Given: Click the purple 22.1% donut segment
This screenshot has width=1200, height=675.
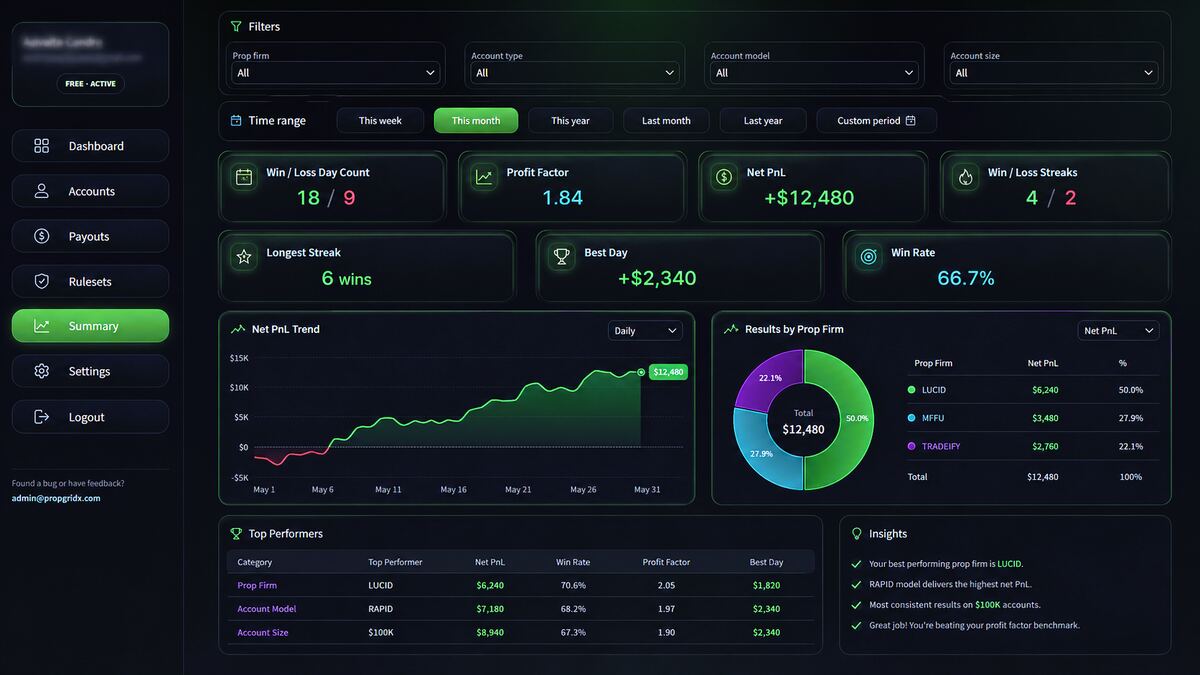Looking at the screenshot, I should pos(771,379).
